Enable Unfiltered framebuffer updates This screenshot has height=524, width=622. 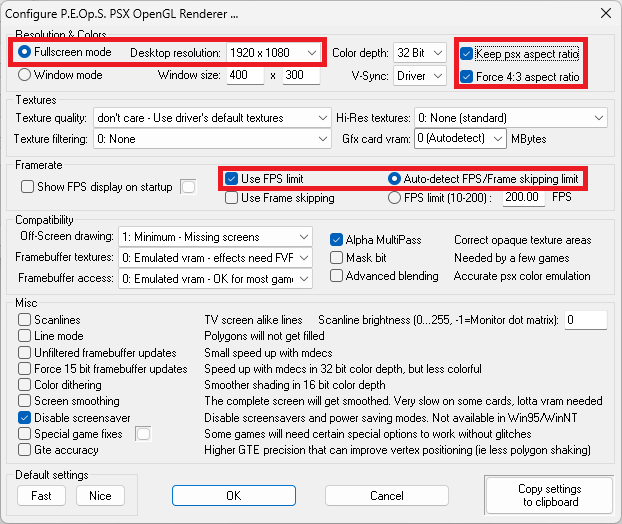24,352
